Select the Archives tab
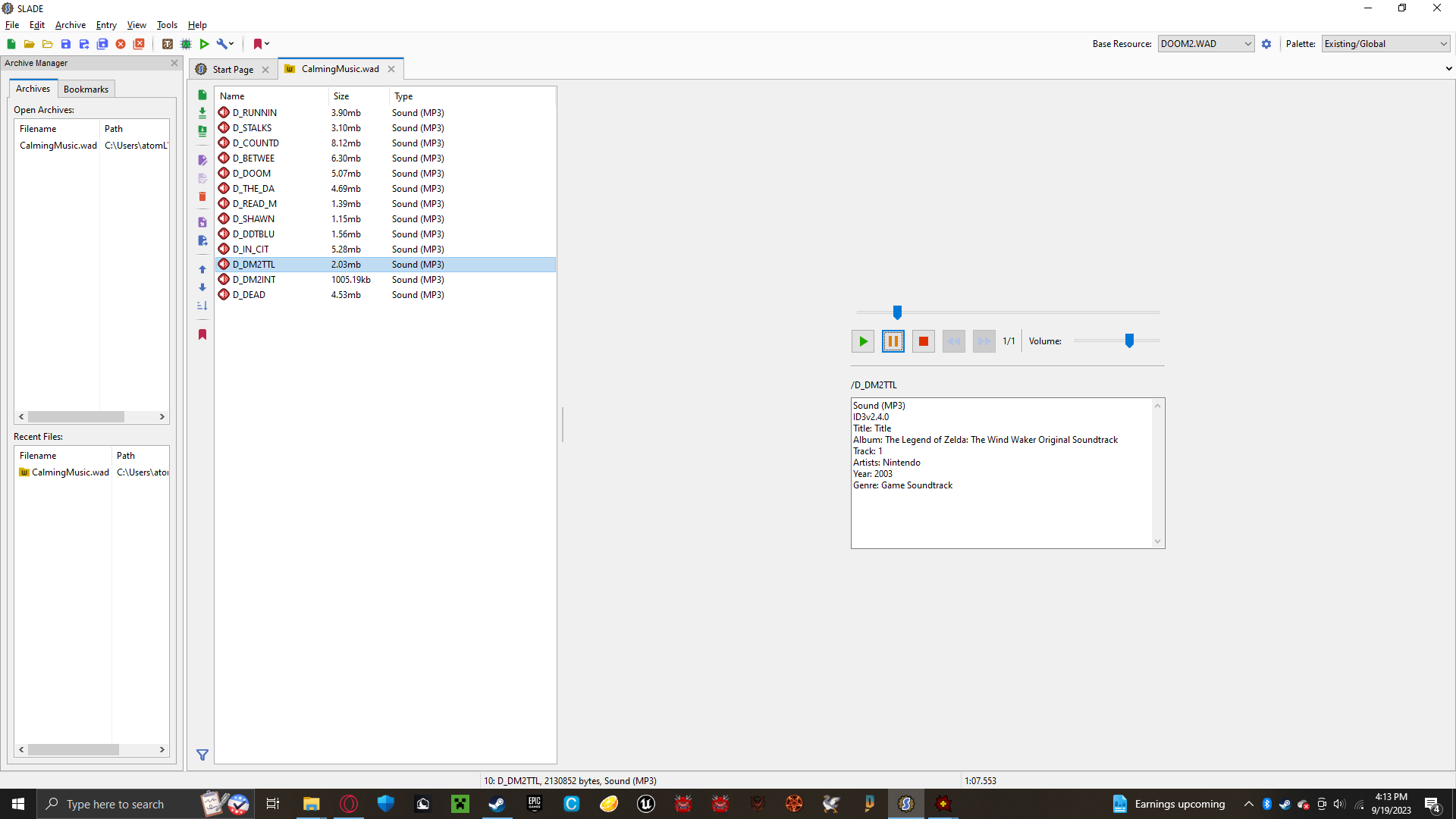Screen dimensions: 1456x819 pos(33,89)
